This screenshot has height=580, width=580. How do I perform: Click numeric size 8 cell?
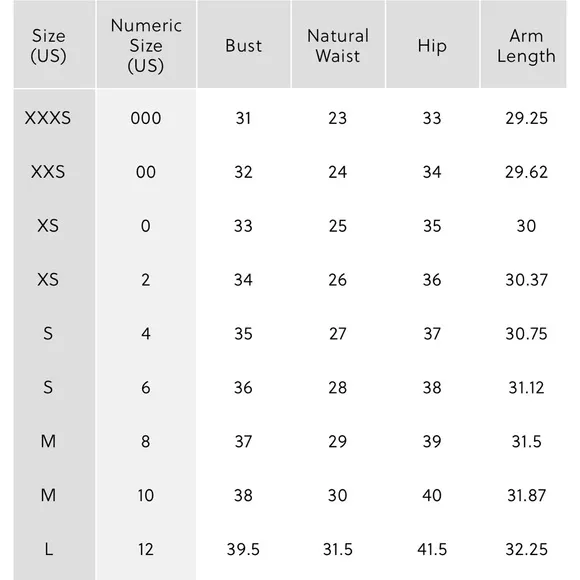pos(146,441)
